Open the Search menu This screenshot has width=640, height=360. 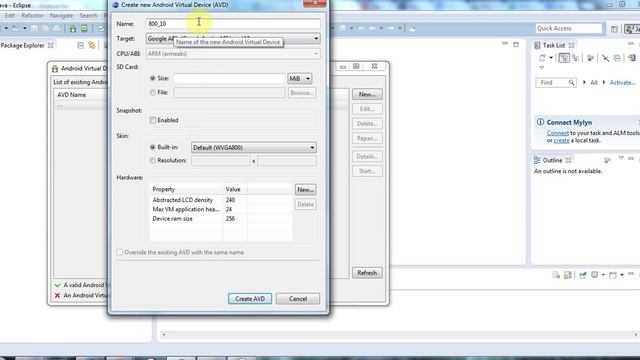click(88, 16)
